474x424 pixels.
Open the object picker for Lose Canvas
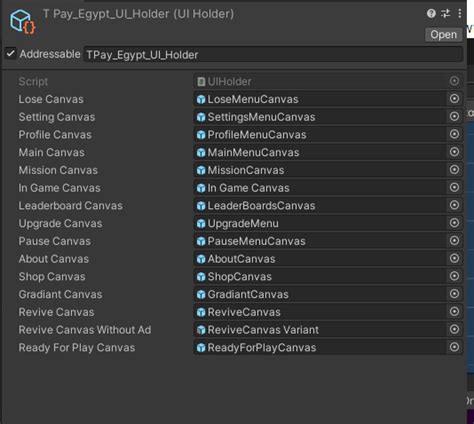pos(454,99)
